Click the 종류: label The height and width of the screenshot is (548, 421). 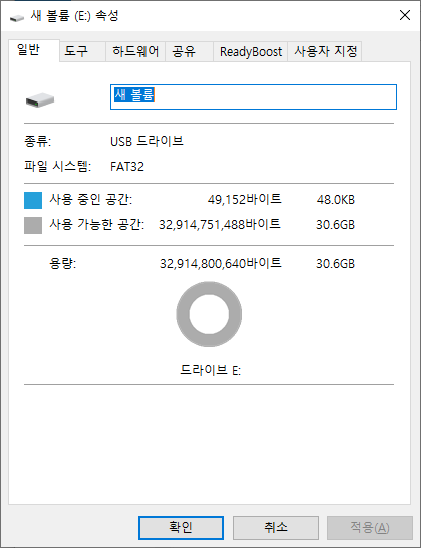point(37,141)
